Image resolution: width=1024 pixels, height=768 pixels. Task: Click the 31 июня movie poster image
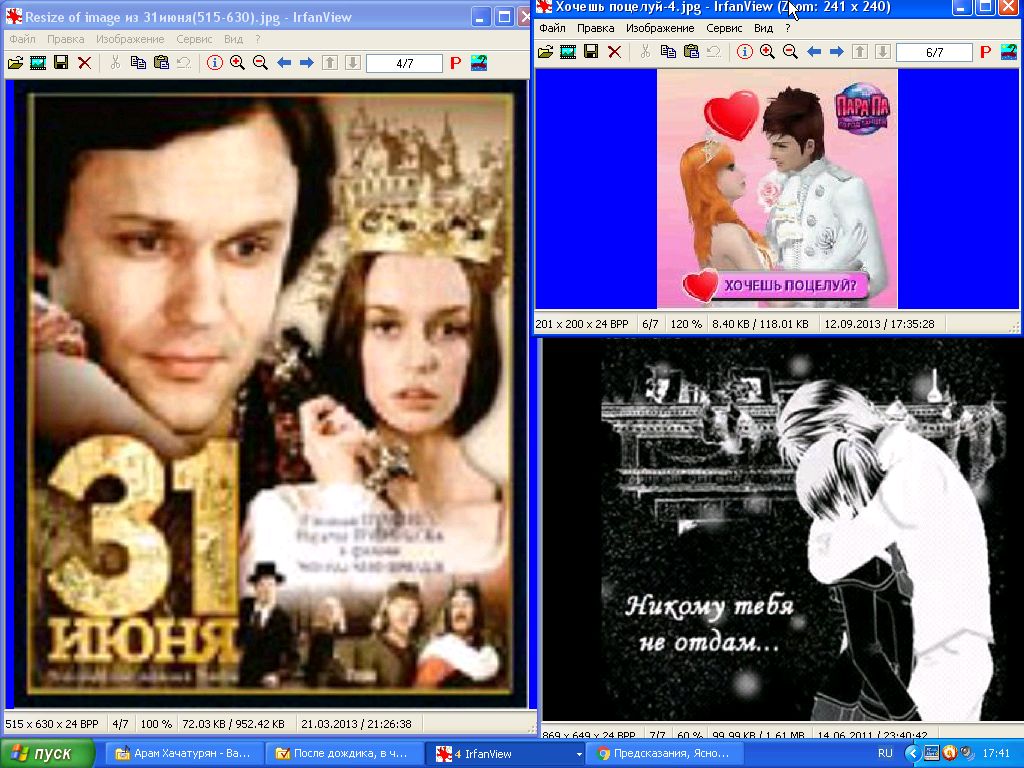coord(270,392)
